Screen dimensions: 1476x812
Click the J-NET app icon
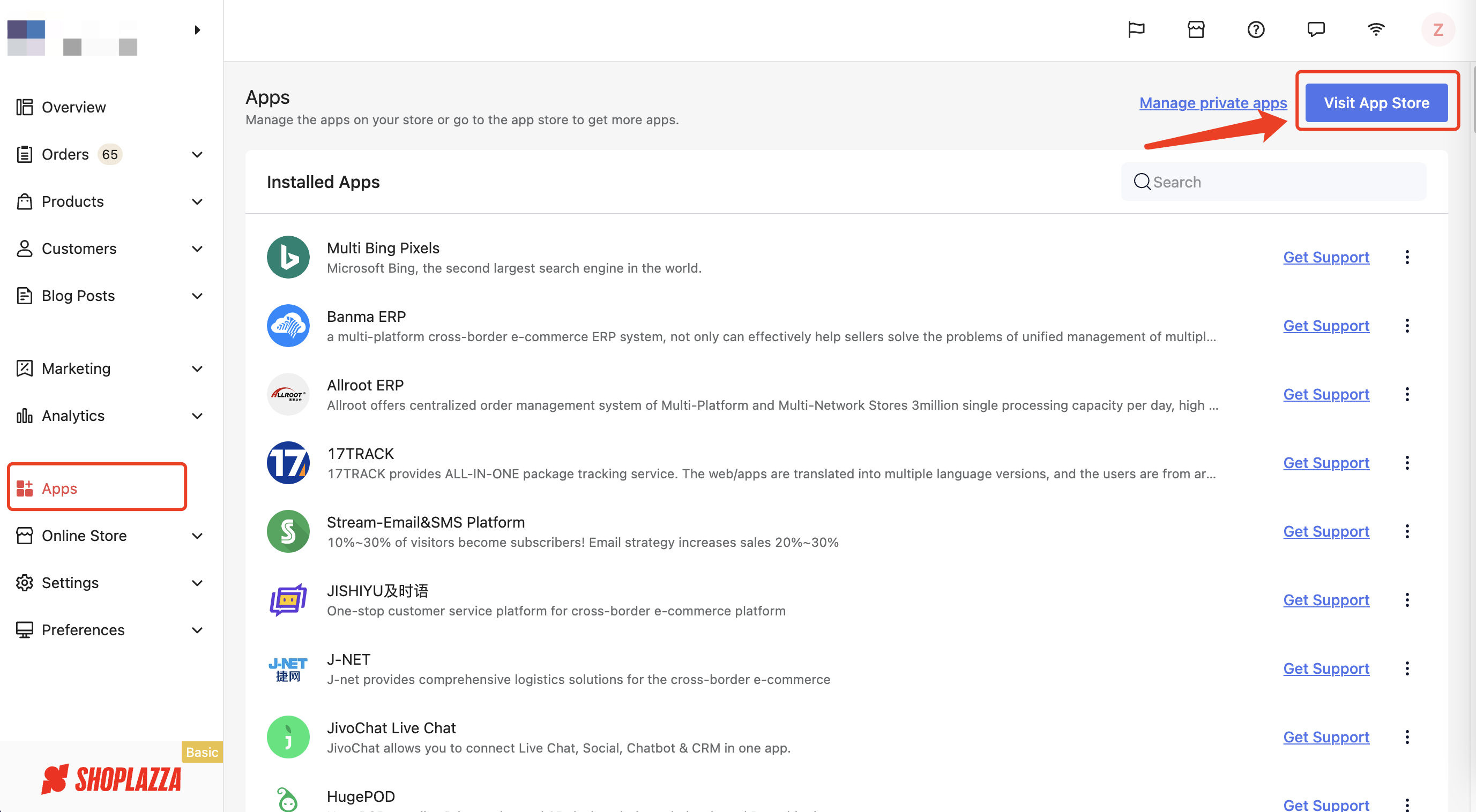click(x=288, y=668)
